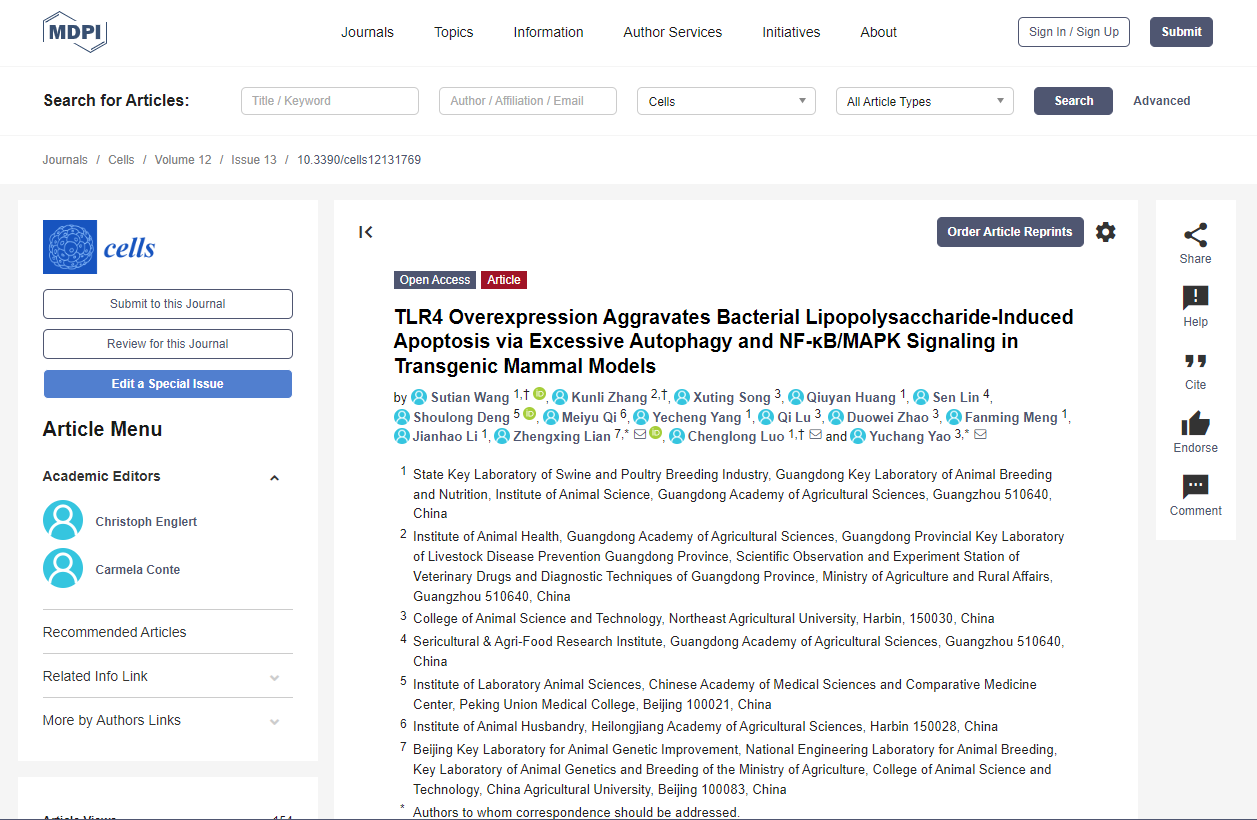Open the Journals menu
The image size is (1257, 820).
pyautogui.click(x=367, y=32)
